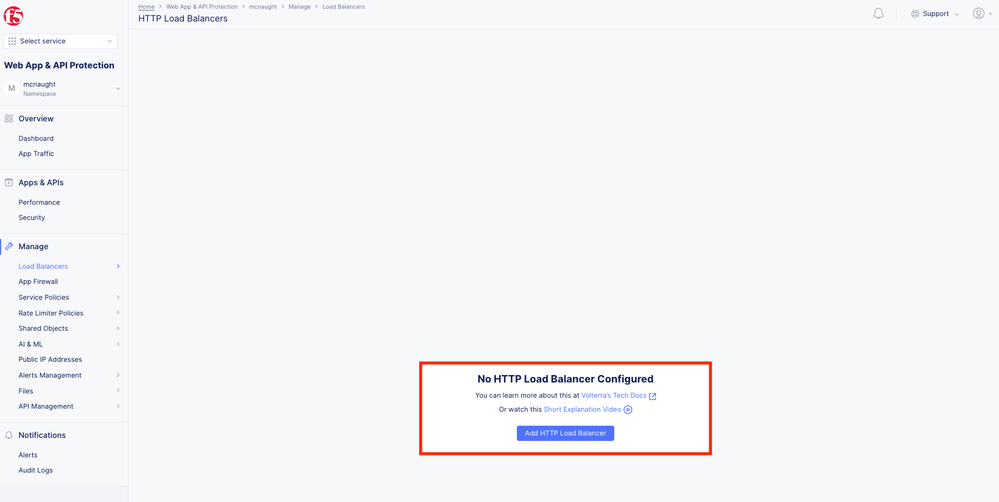
Task: Open Alerts under Notifications
Action: [x=28, y=455]
